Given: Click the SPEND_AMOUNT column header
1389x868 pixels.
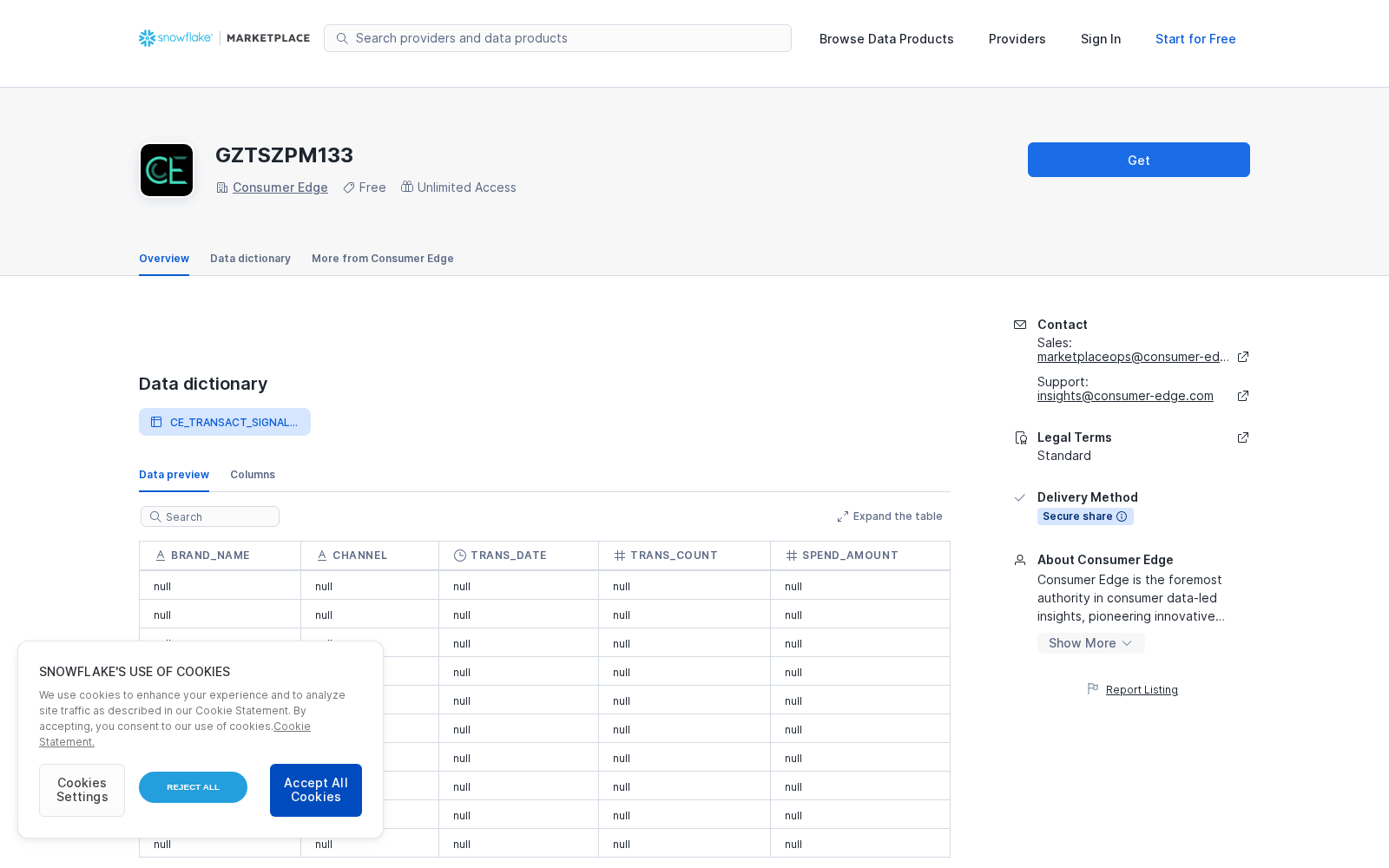Looking at the screenshot, I should pyautogui.click(x=860, y=556).
